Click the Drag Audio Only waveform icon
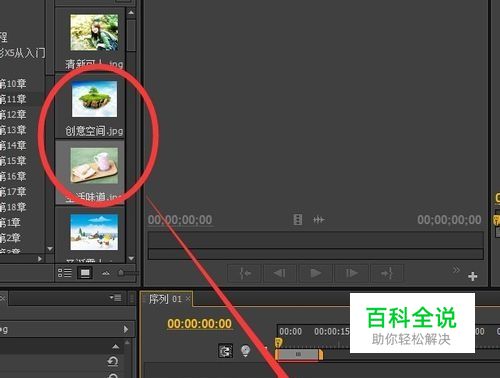Image resolution: width=500 pixels, height=378 pixels. pos(318,220)
